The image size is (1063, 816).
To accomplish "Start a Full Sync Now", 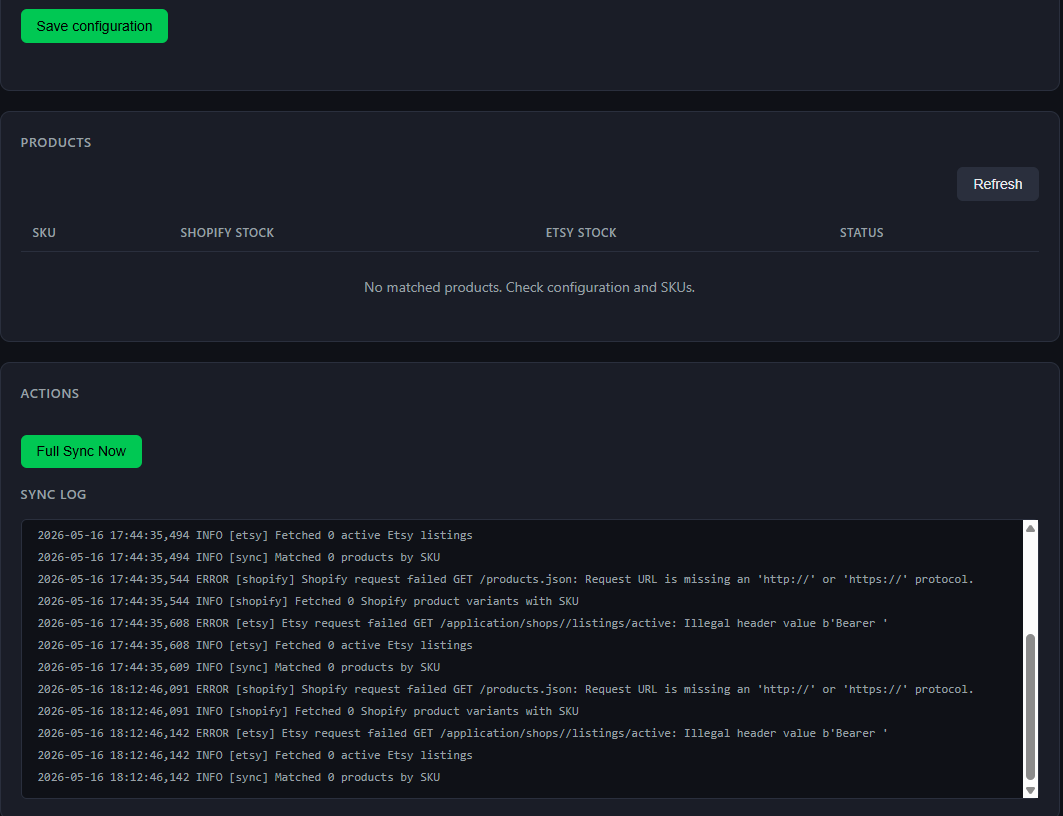I will click(81, 451).
